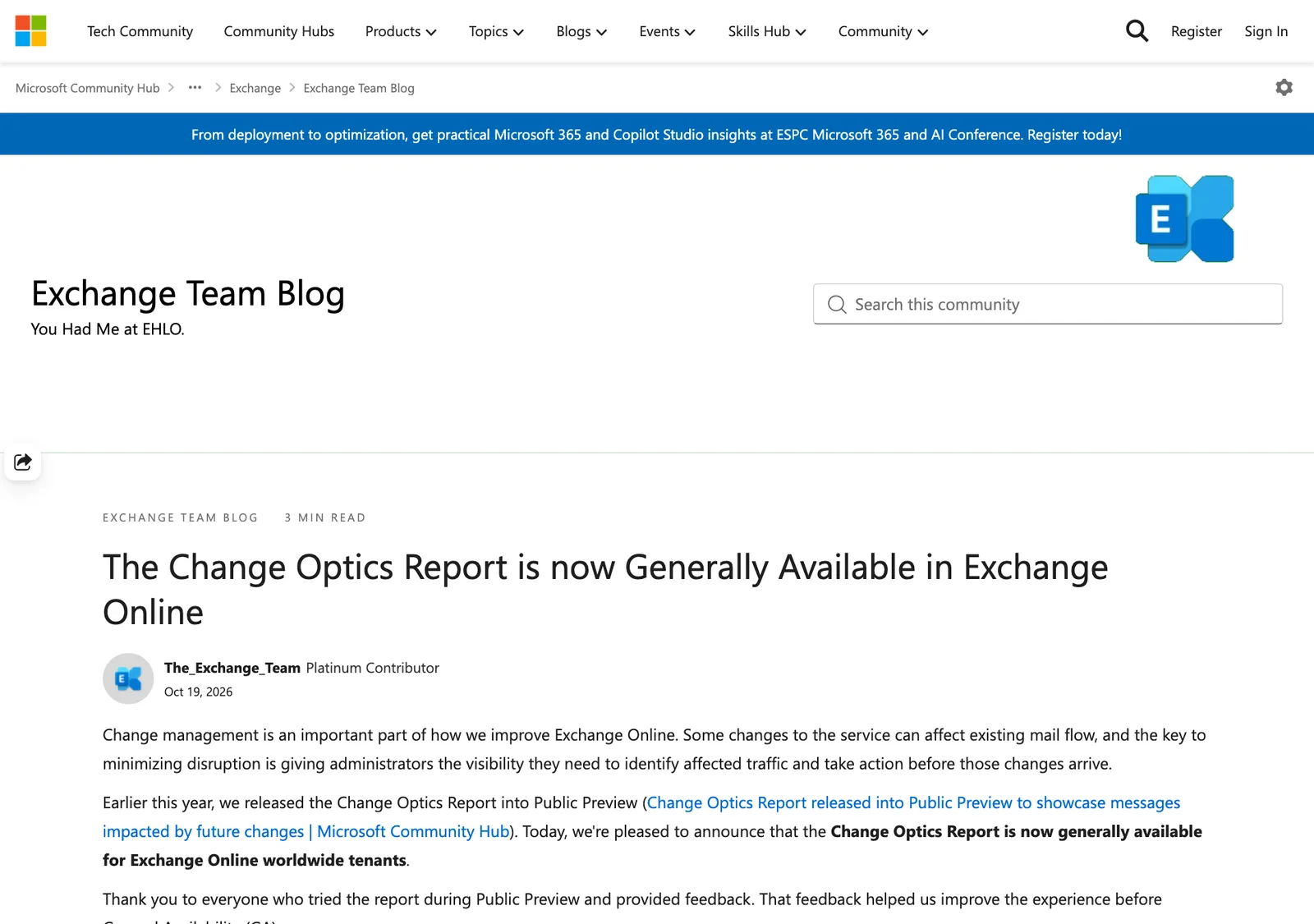Screen dimensions: 1314x924
Task: Open Change Optics Report Public Preview link
Action: click(x=641, y=817)
